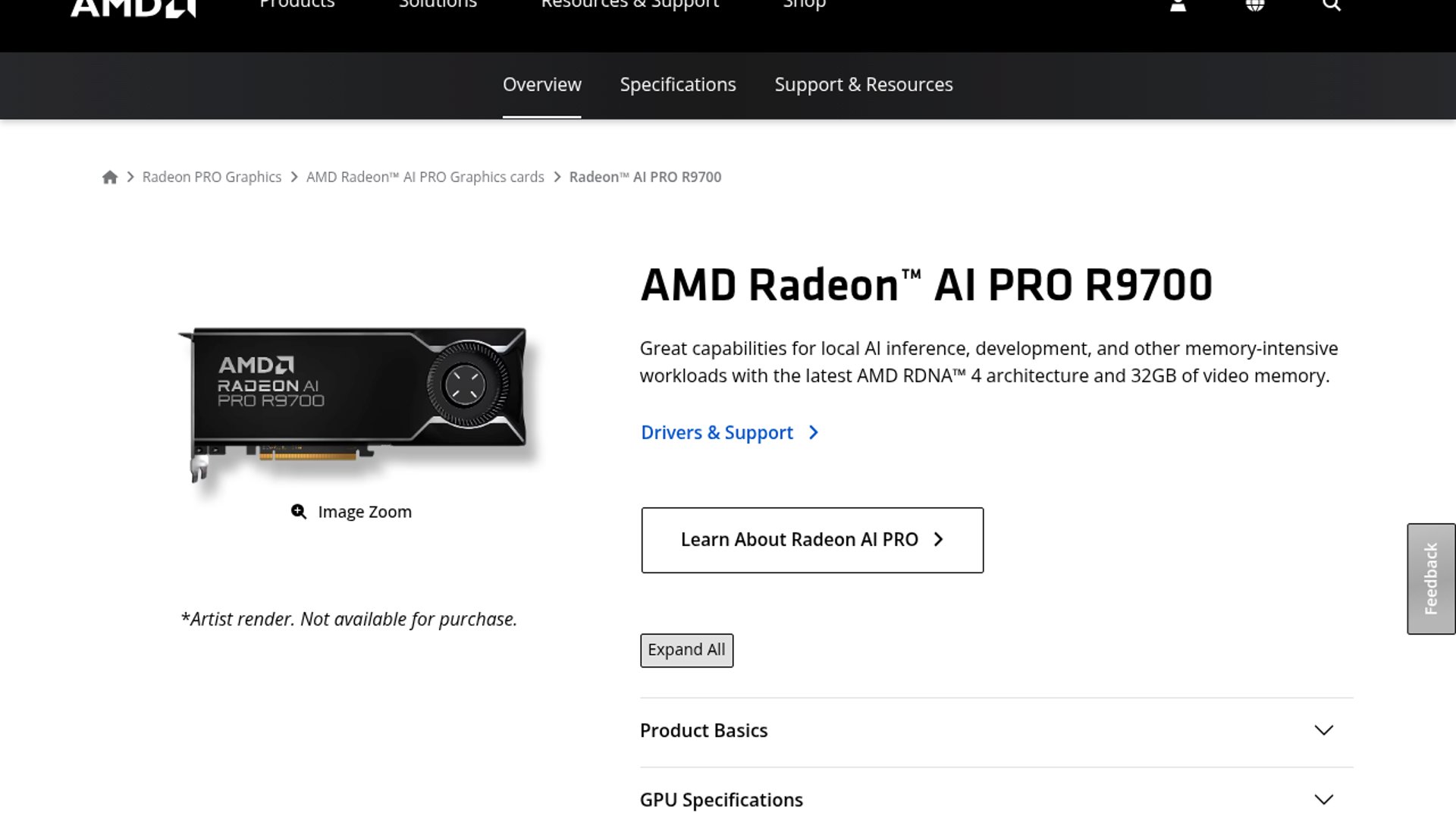Image resolution: width=1456 pixels, height=819 pixels.
Task: Open the Support & Resources tab
Action: 864,85
